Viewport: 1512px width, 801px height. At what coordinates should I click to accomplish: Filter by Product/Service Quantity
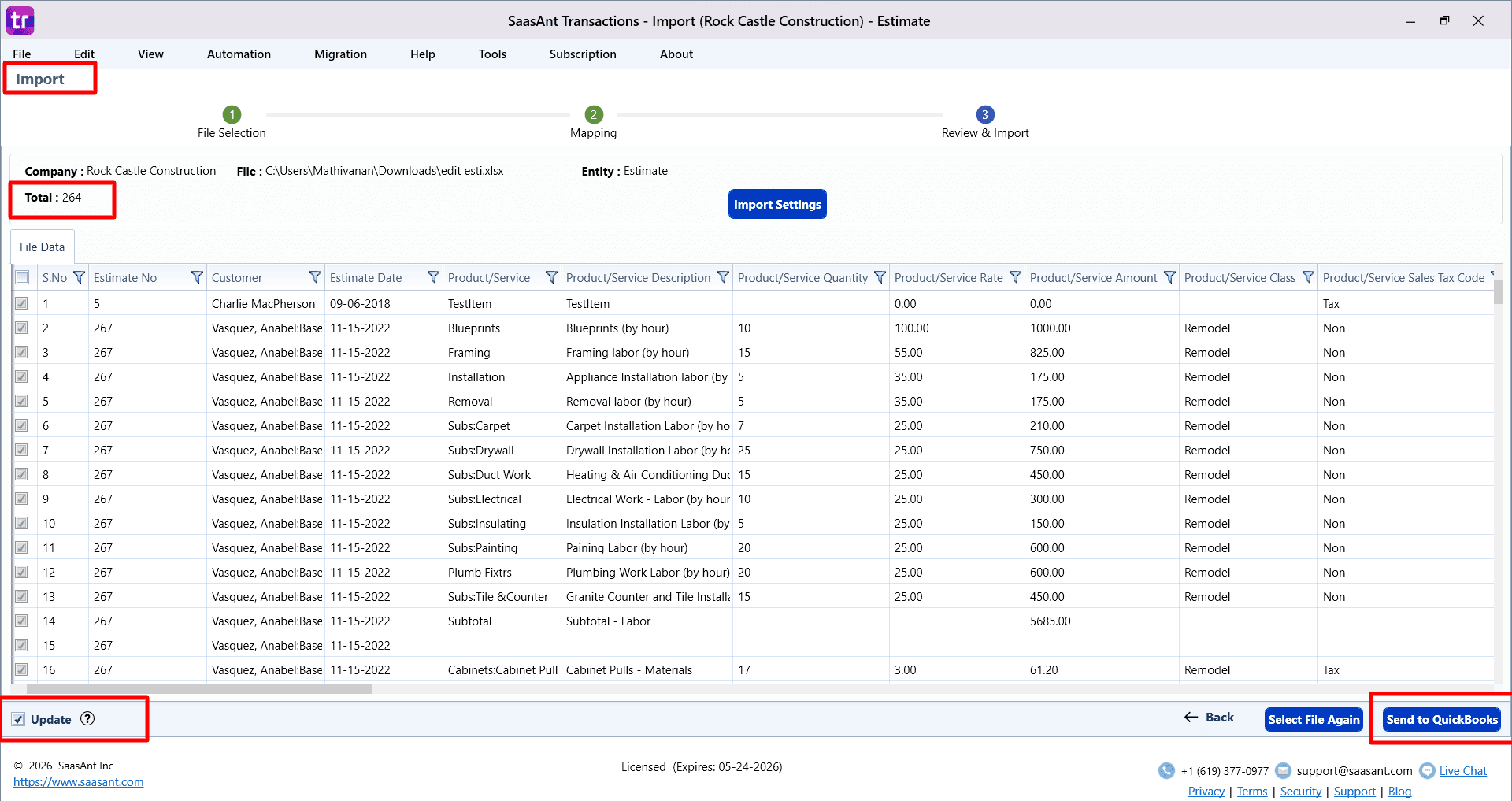[x=880, y=277]
